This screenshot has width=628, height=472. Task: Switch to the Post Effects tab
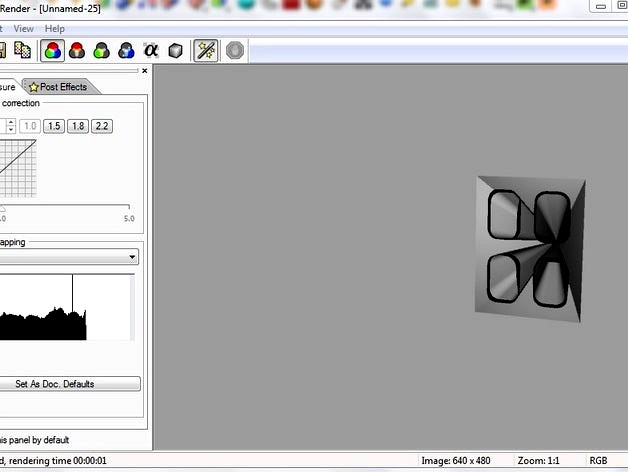pyautogui.click(x=58, y=87)
